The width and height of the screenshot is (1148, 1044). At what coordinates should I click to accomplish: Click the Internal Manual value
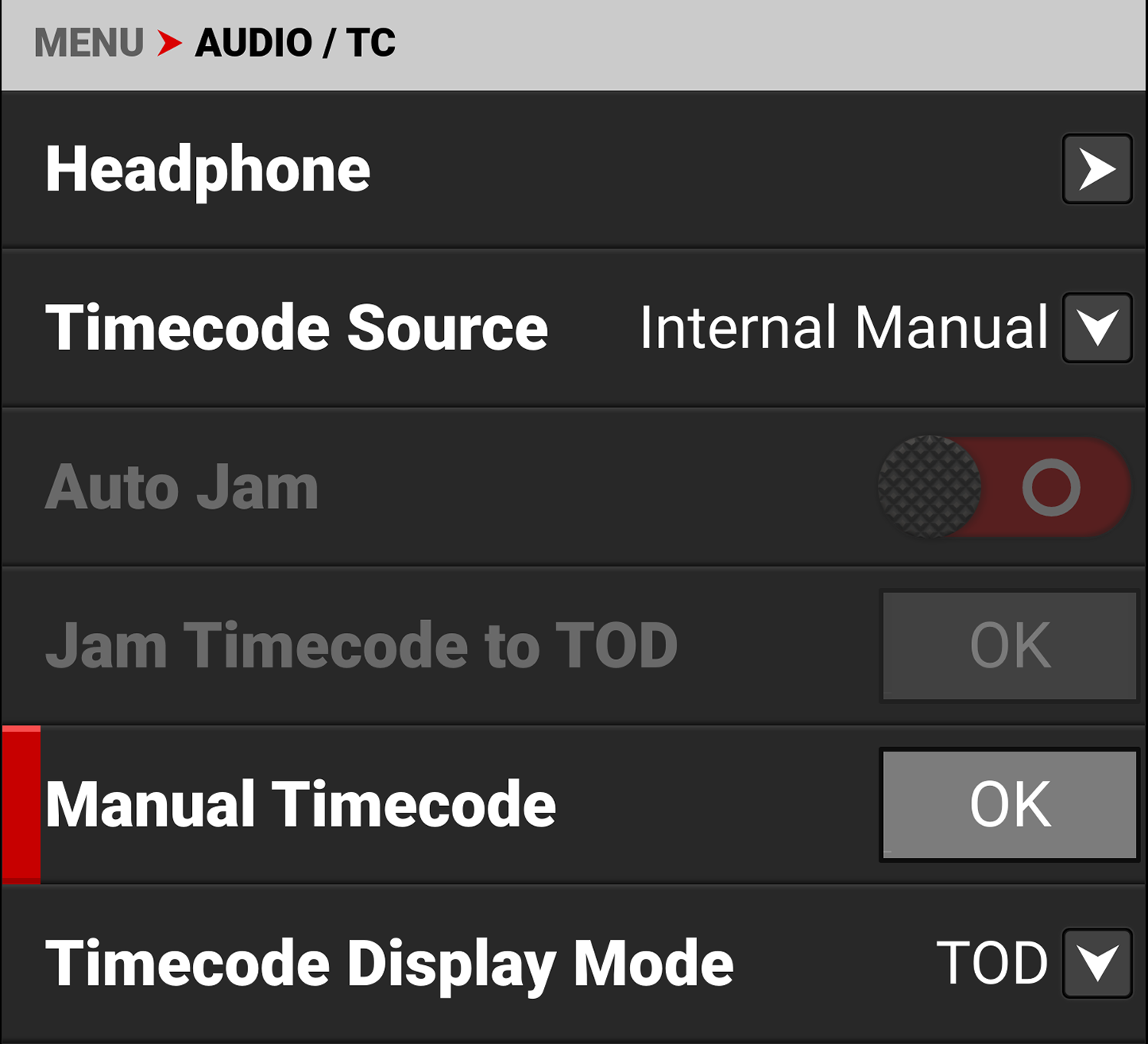coord(843,328)
